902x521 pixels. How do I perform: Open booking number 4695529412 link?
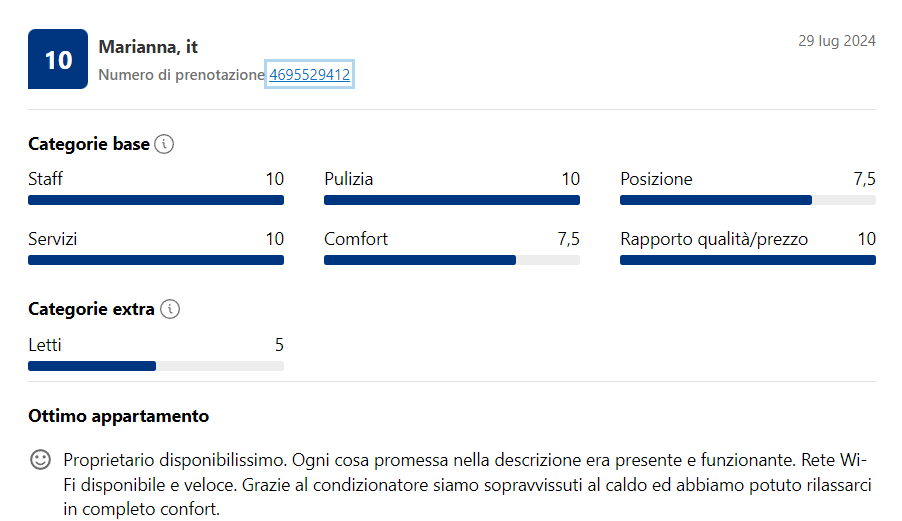tap(309, 75)
